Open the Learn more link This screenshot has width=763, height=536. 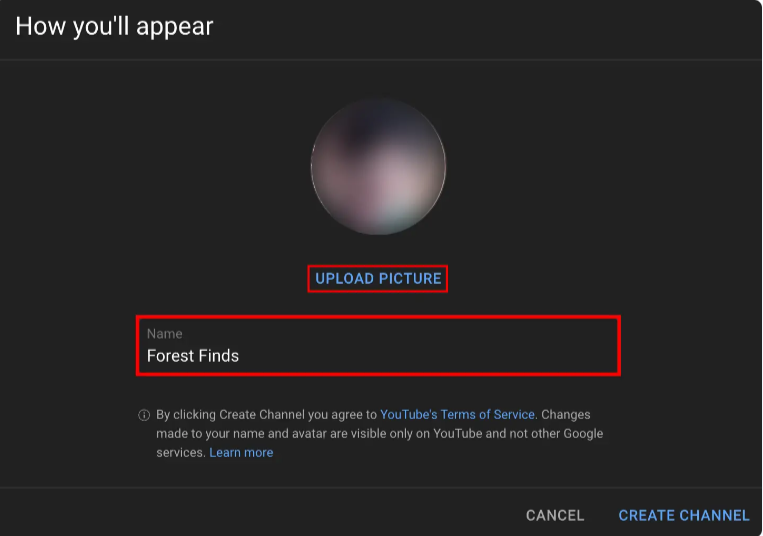click(x=241, y=452)
